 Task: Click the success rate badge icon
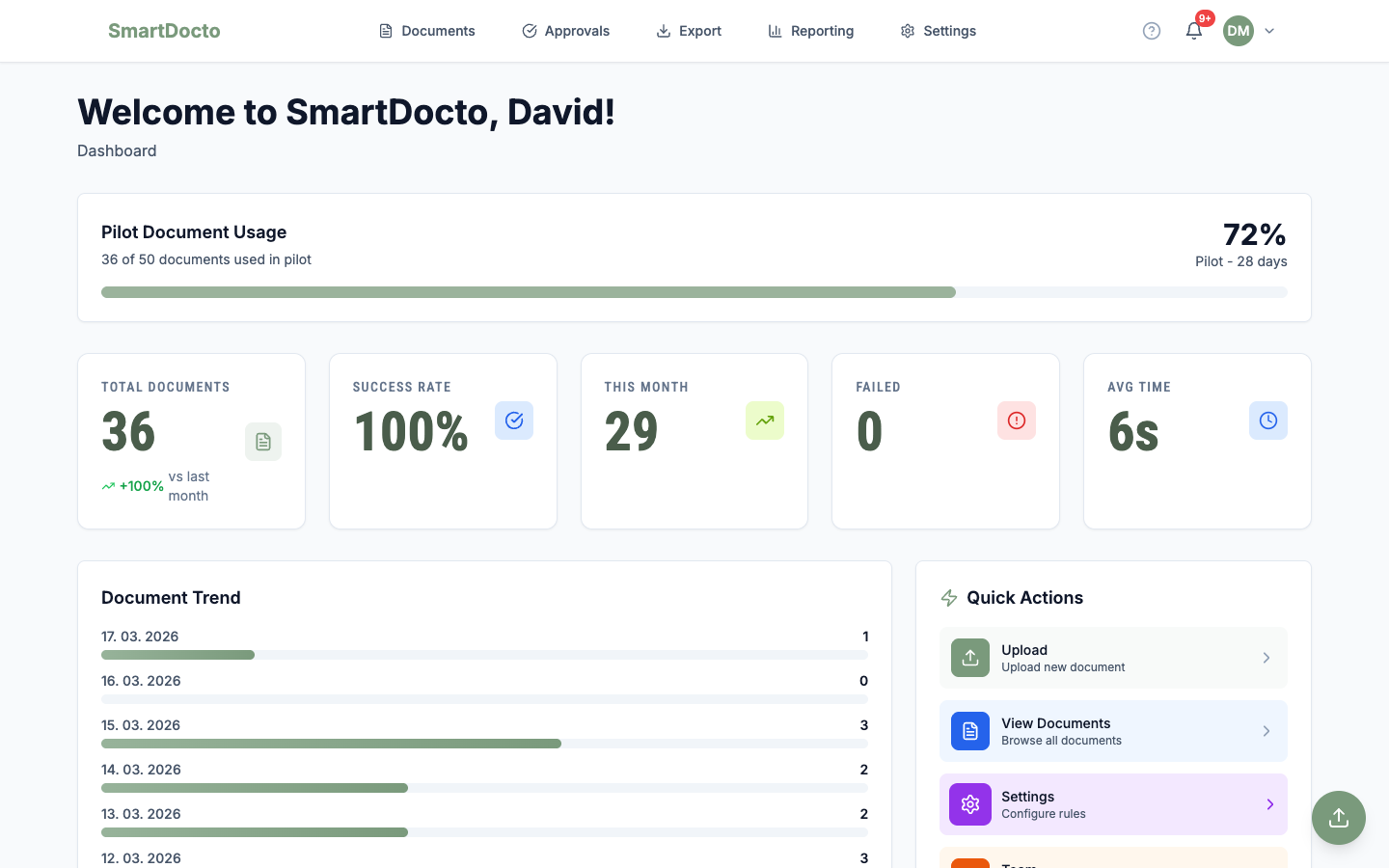tap(514, 420)
